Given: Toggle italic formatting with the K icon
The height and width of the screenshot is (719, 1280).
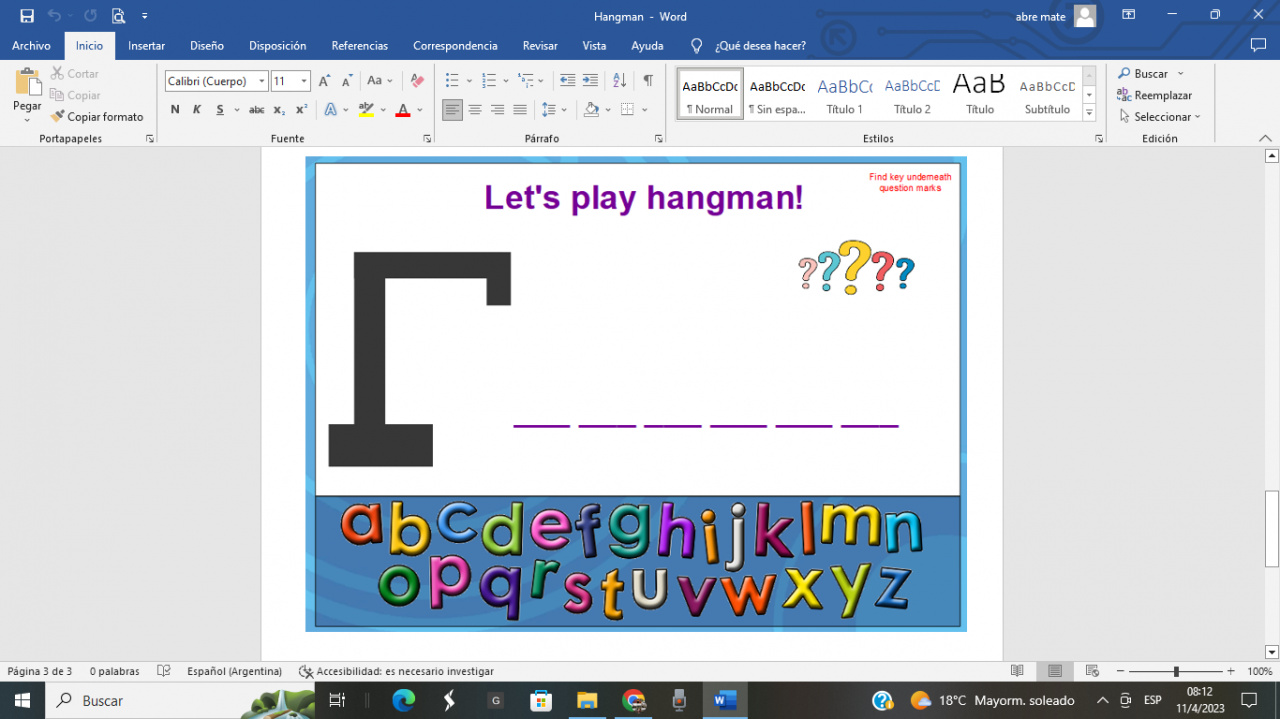Looking at the screenshot, I should [197, 109].
